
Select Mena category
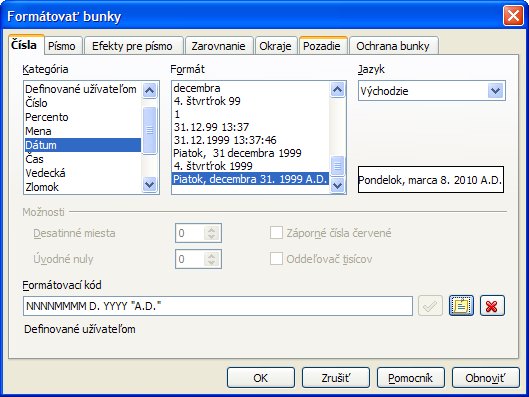(x=83, y=131)
